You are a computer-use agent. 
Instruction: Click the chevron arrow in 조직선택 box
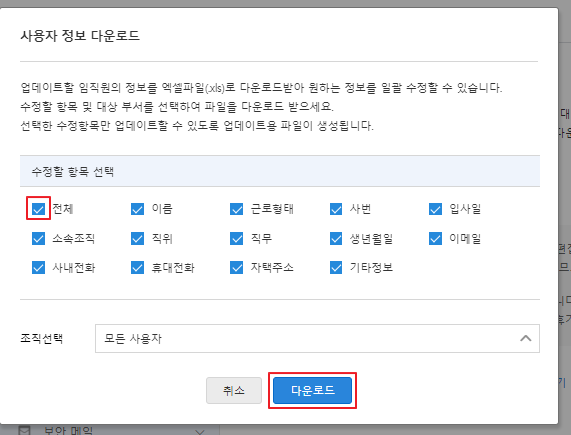[525, 339]
